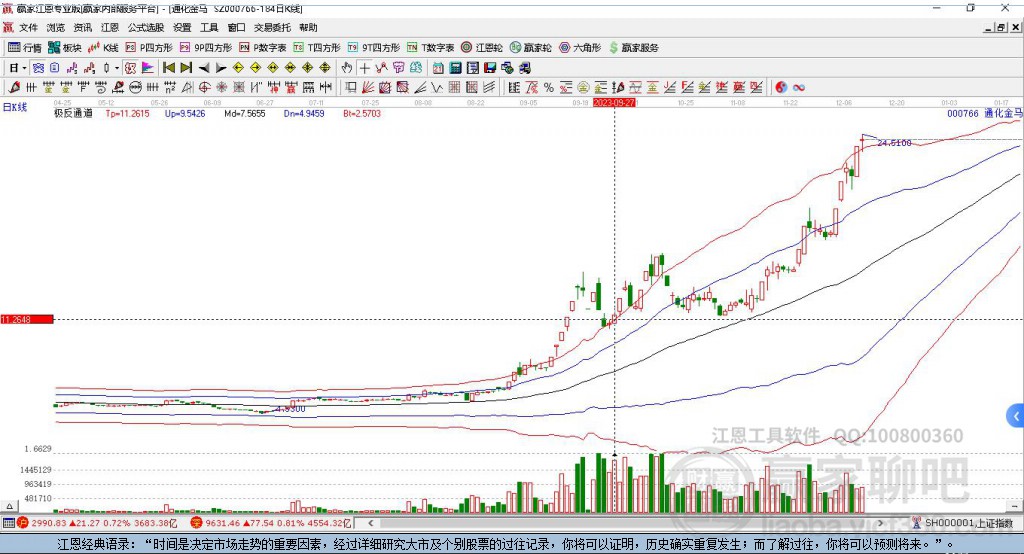Click the 沪 index 2990.83 status entry

(x=97, y=523)
